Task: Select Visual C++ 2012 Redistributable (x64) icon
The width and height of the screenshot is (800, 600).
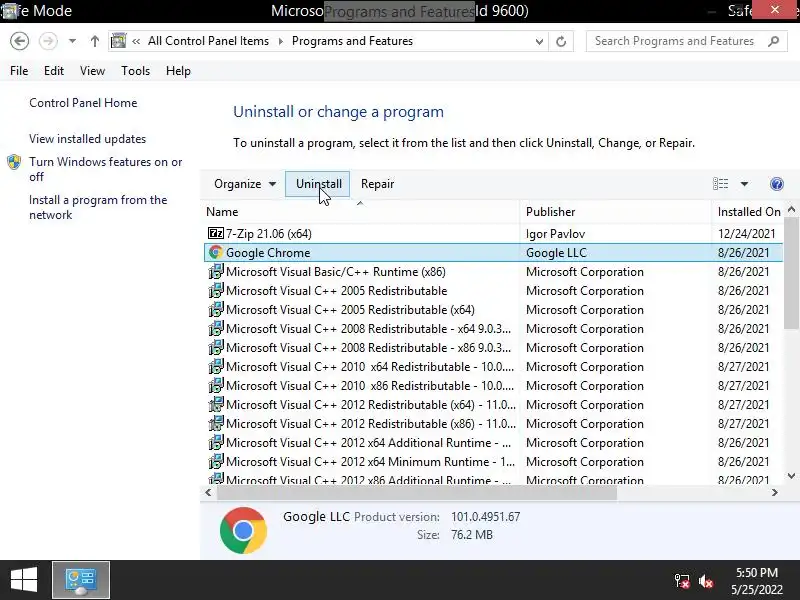Action: point(216,405)
